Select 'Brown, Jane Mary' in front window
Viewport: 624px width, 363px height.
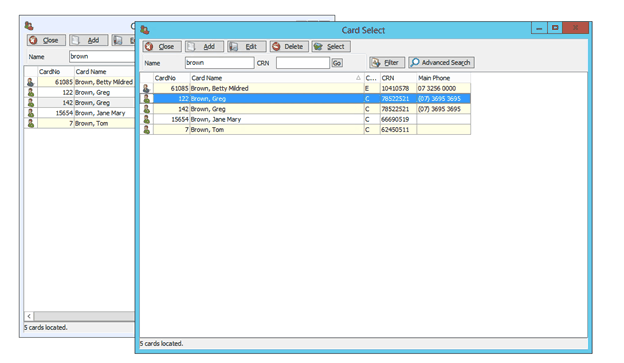click(x=216, y=119)
